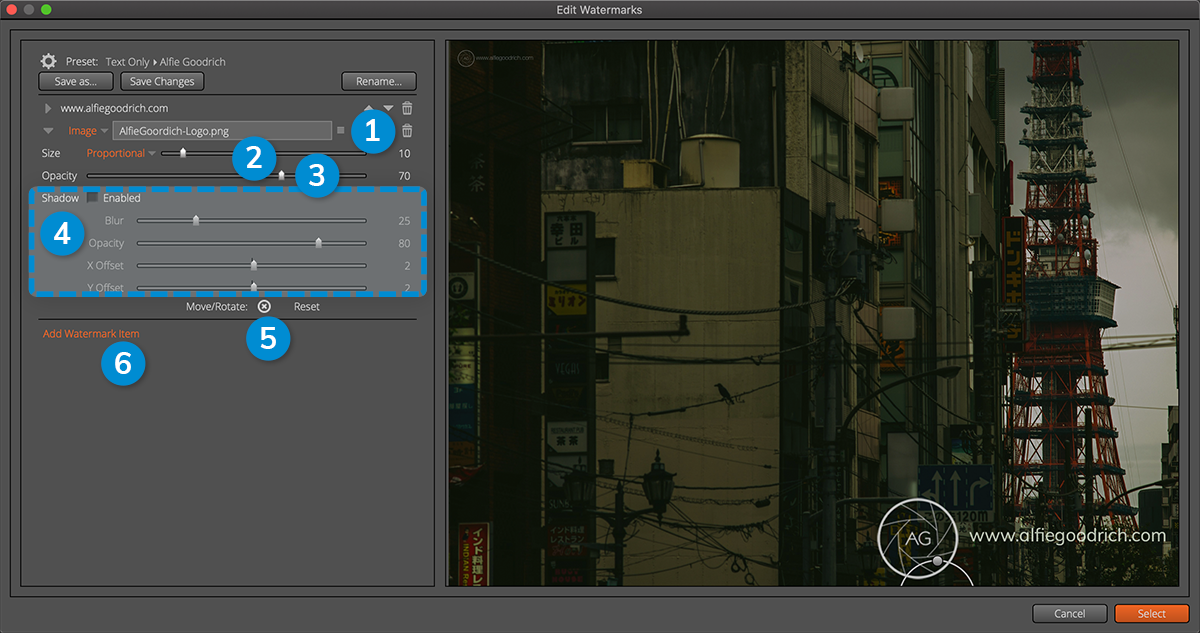Click the Move/Rotate crosshair icon

264,307
